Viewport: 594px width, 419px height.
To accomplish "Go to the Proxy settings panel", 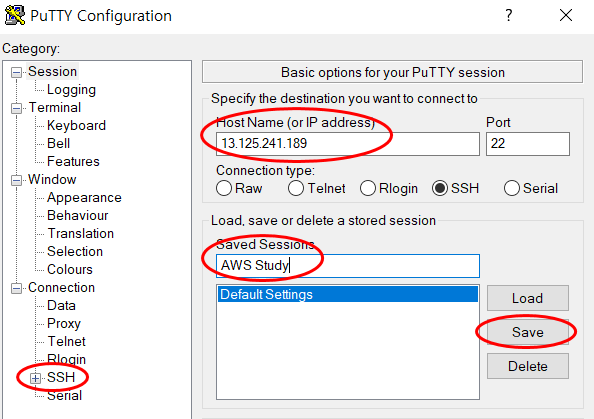I will [x=64, y=324].
